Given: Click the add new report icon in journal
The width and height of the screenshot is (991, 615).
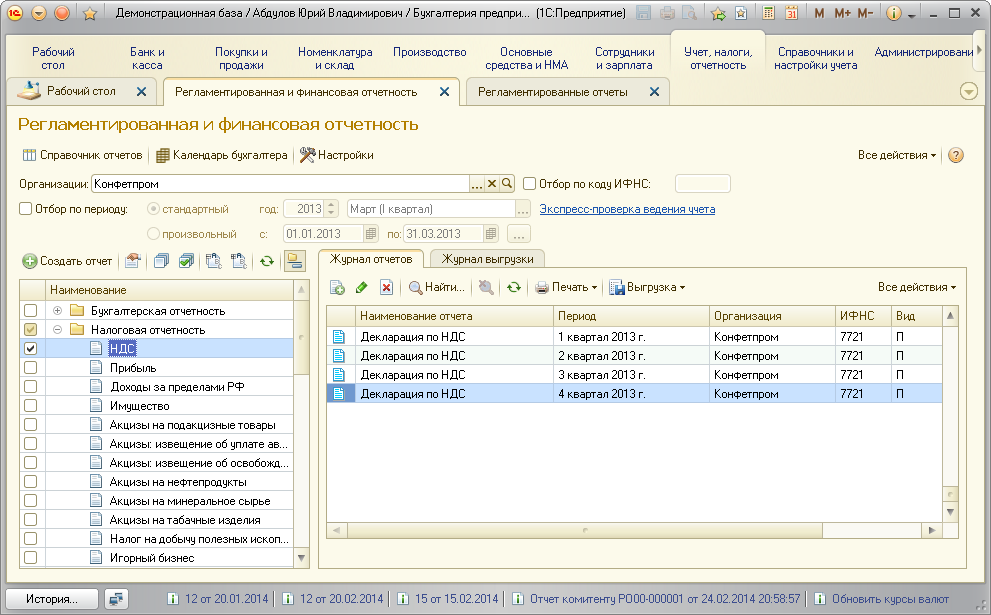Looking at the screenshot, I should (x=338, y=288).
